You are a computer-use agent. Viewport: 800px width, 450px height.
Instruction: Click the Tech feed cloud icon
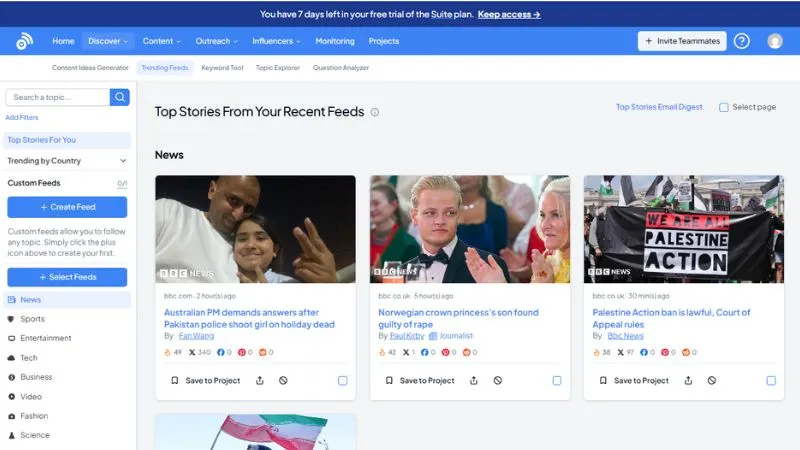[11, 358]
